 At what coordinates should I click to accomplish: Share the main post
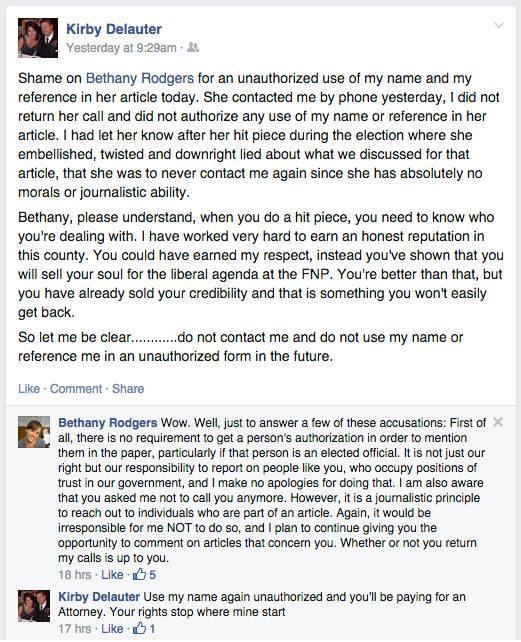(128, 389)
